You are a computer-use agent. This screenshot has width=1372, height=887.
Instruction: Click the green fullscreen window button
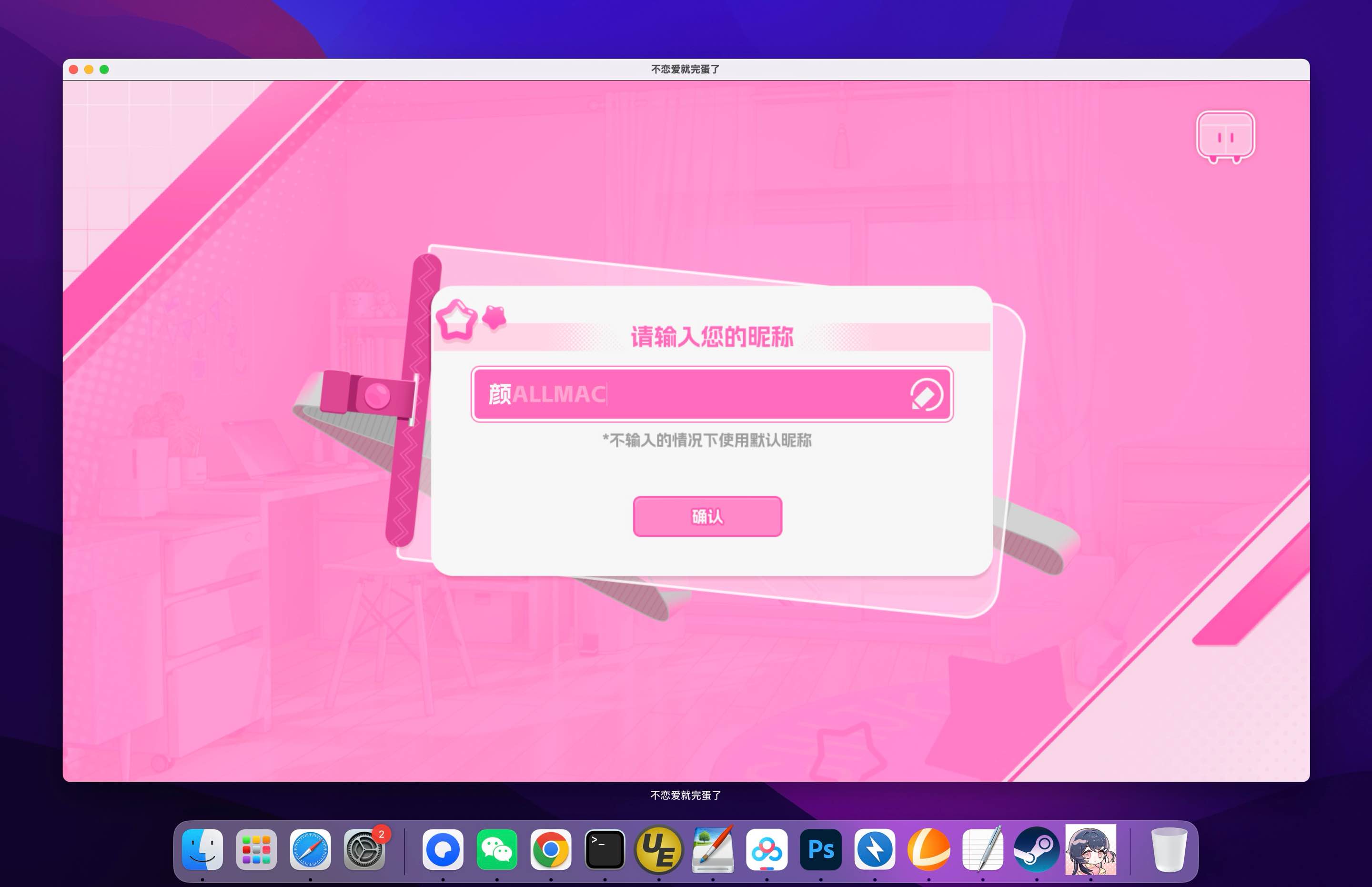(104, 70)
